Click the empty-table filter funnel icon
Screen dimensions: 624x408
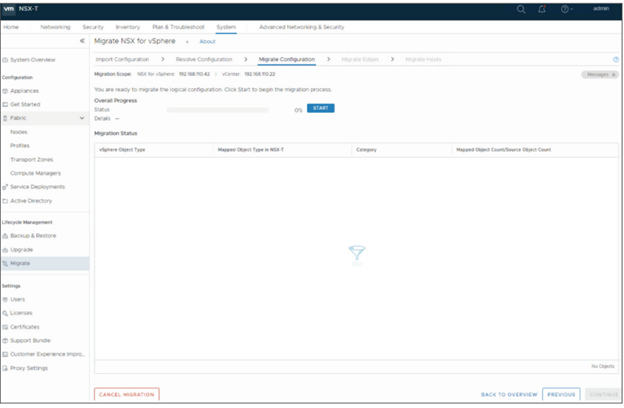[x=357, y=253]
